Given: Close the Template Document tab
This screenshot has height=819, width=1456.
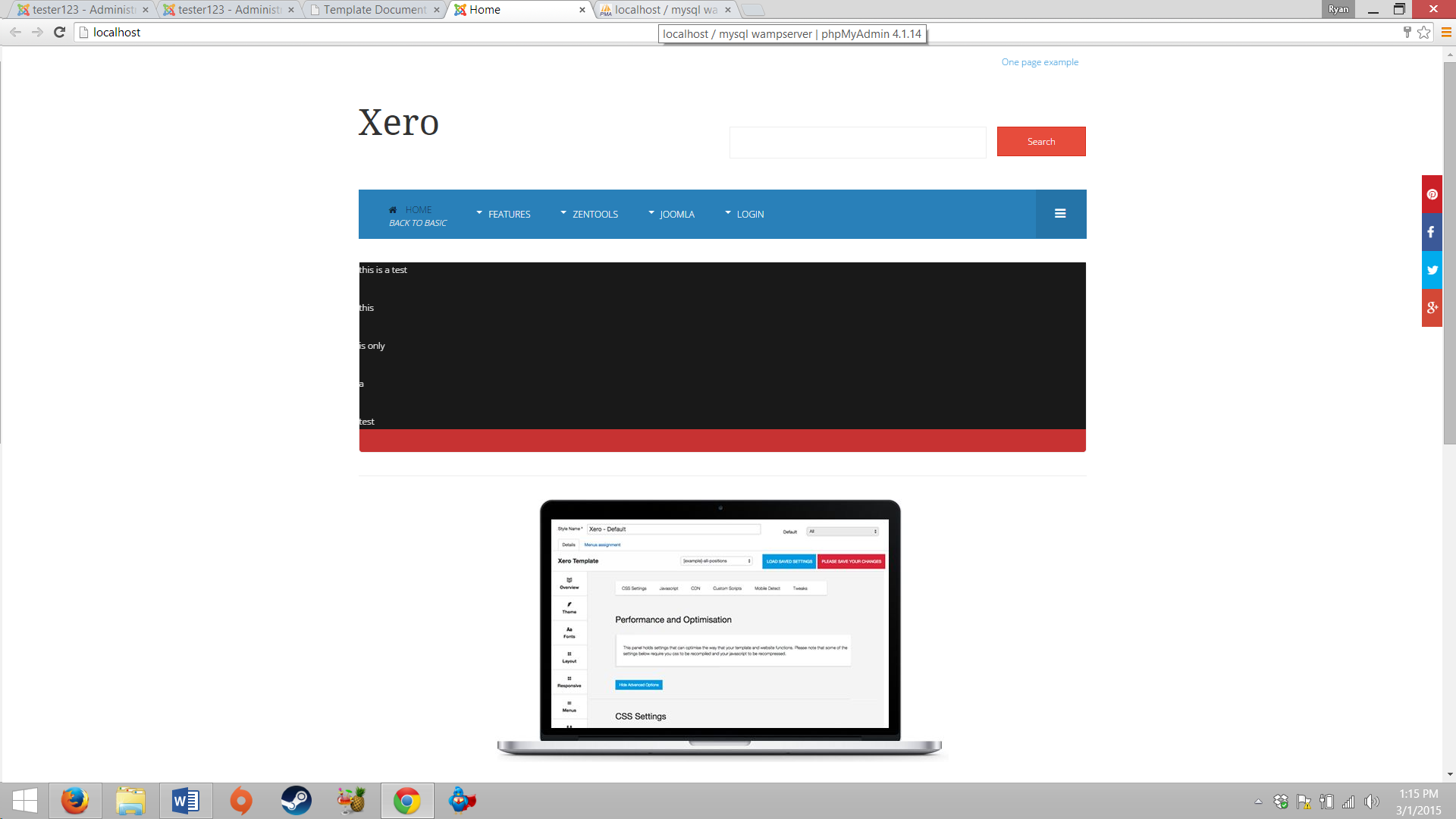Looking at the screenshot, I should [437, 10].
